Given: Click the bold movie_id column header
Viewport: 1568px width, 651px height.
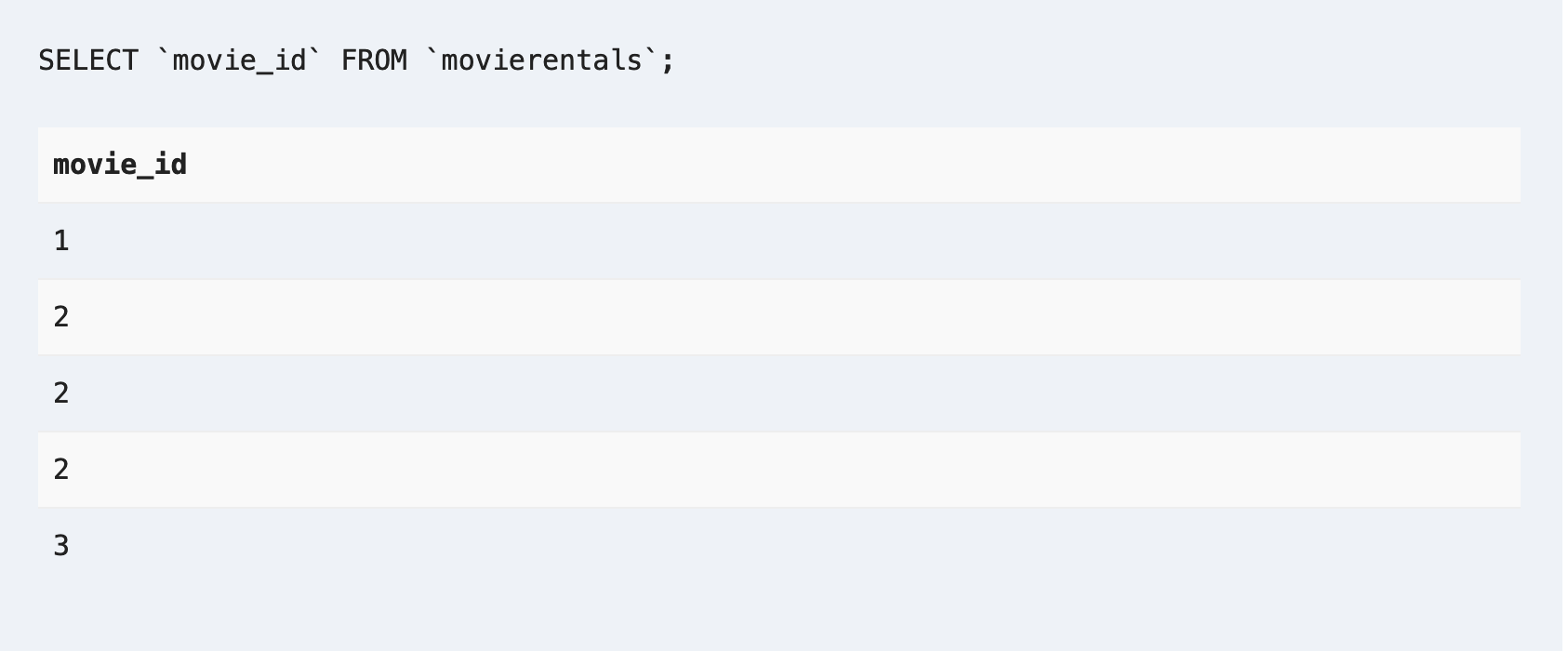Looking at the screenshot, I should coord(120,165).
